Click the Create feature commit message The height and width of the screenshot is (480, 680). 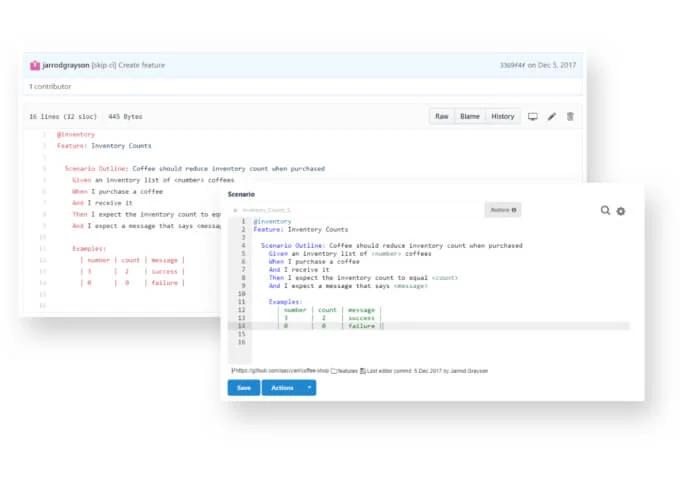(x=142, y=65)
